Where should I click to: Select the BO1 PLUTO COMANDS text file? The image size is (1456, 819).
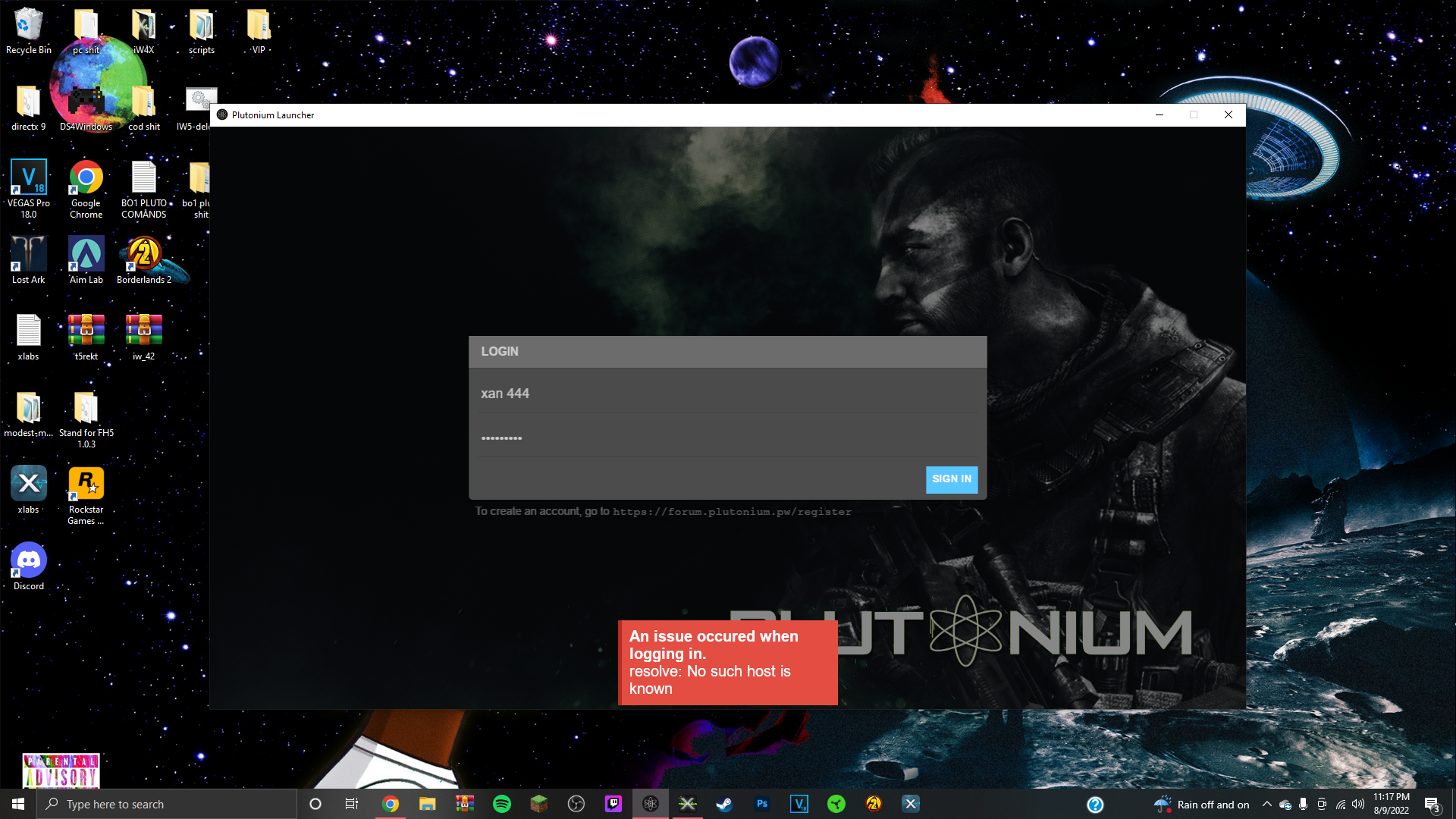144,190
